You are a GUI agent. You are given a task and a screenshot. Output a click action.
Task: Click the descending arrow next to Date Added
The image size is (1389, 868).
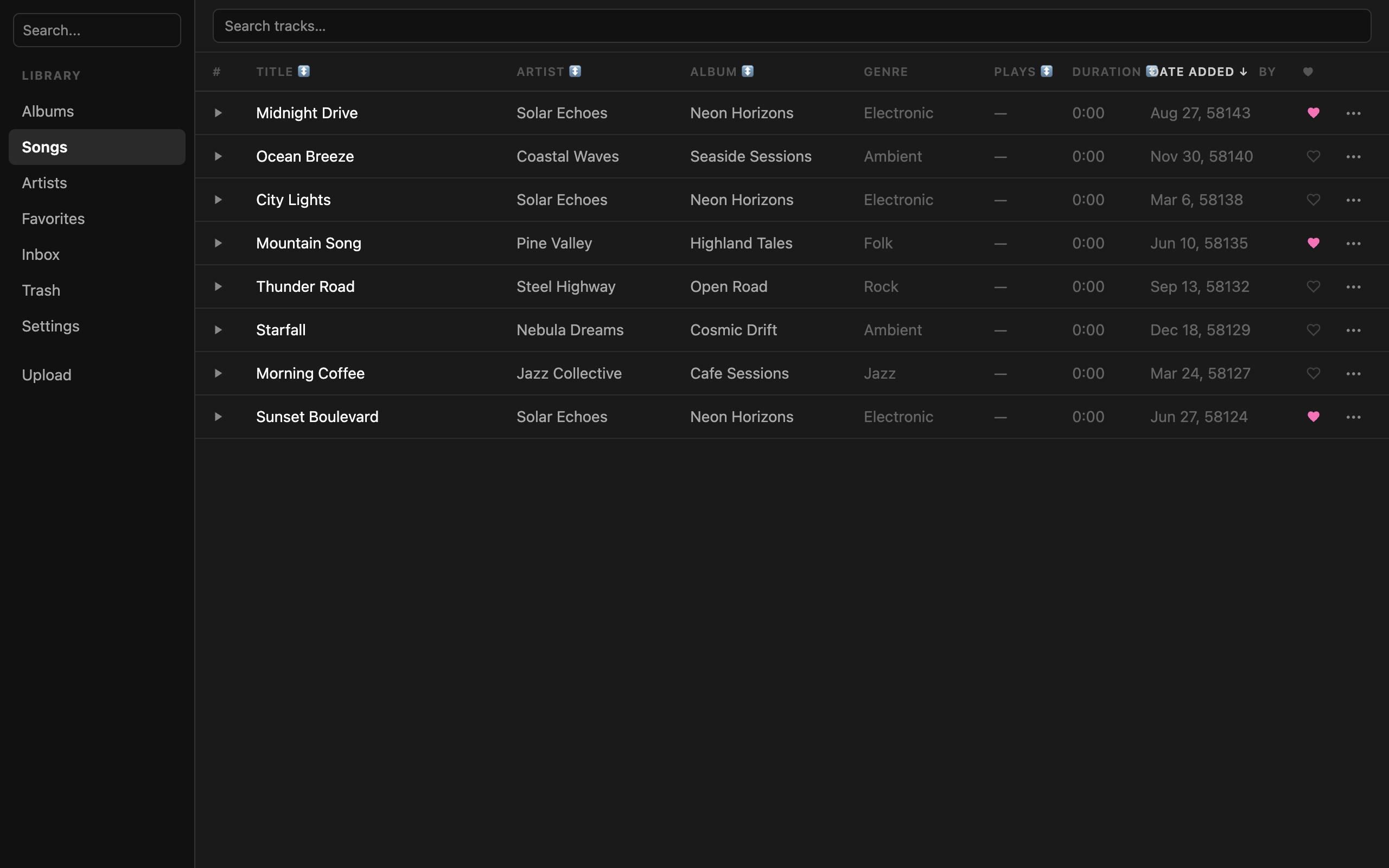pyautogui.click(x=1243, y=71)
